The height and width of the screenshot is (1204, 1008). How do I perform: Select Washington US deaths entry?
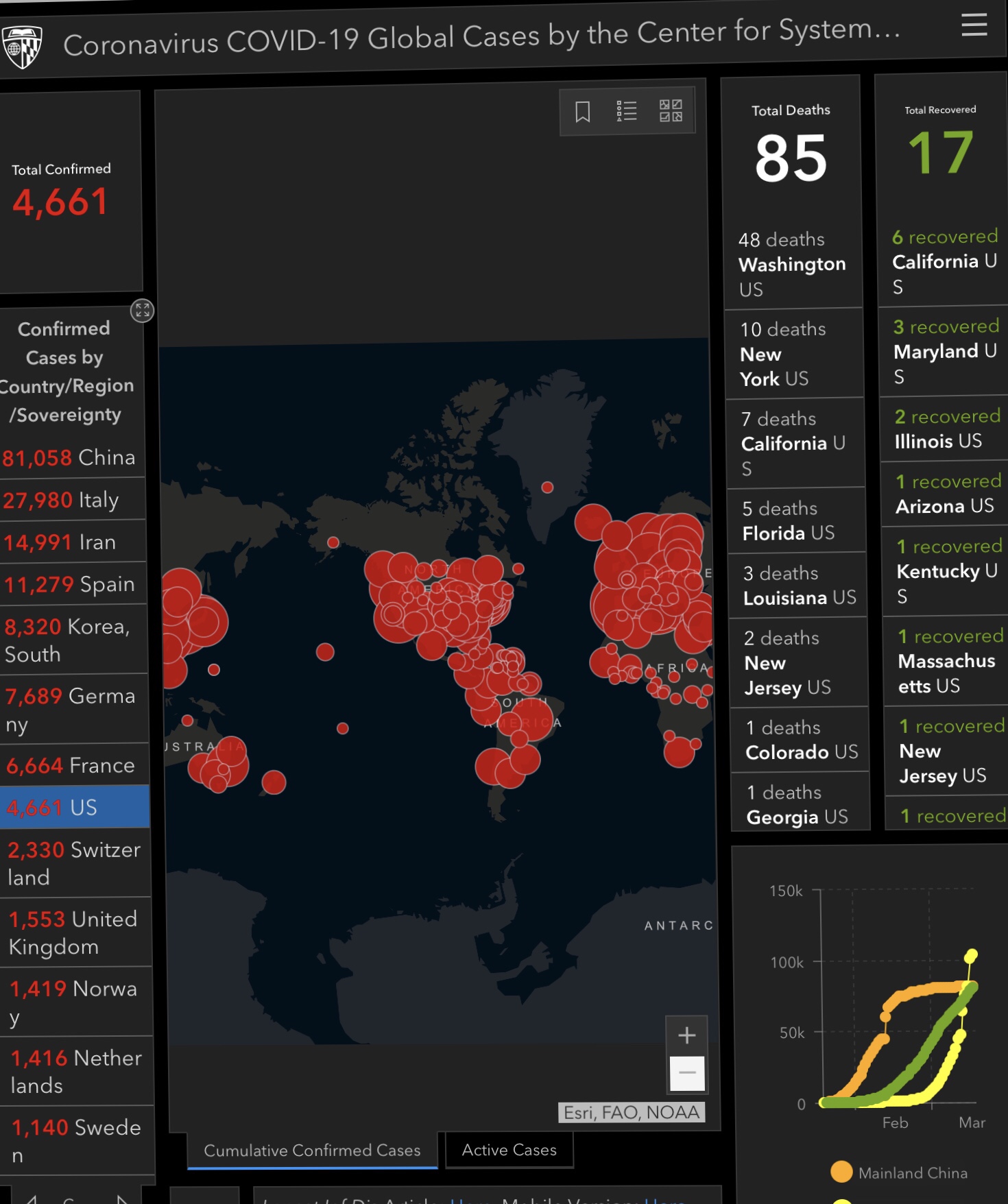(792, 264)
